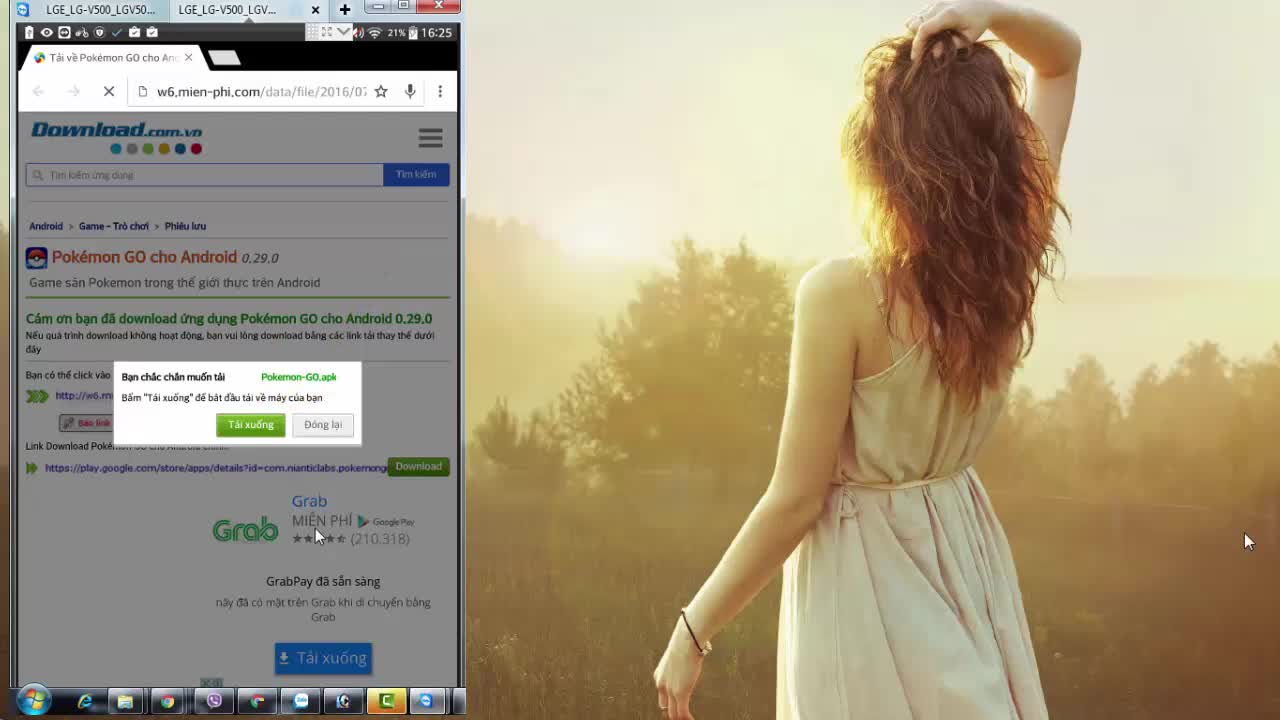Expand the remote toolbar down-arrow chevron
The height and width of the screenshot is (720, 1280).
coord(344,32)
